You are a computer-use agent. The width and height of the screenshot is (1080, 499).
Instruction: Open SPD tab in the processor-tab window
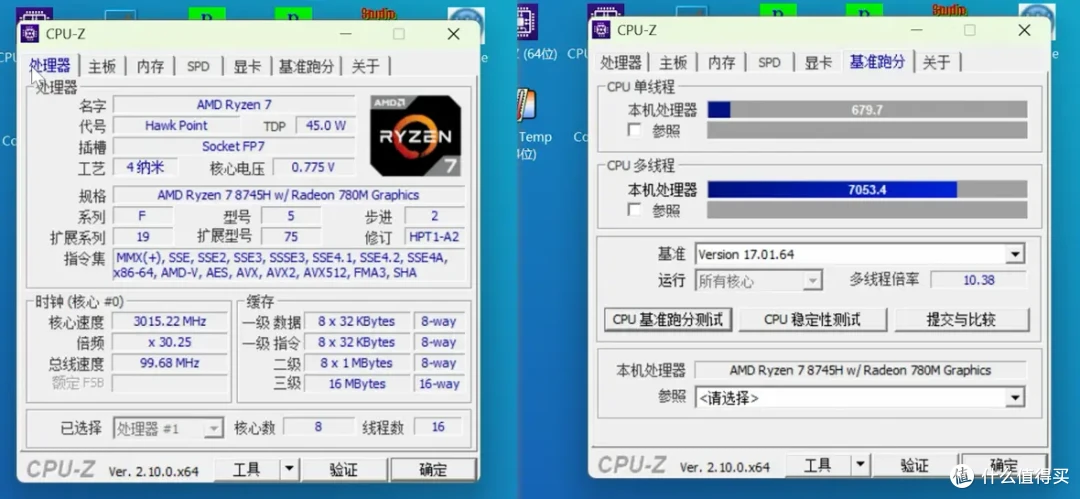pyautogui.click(x=198, y=66)
